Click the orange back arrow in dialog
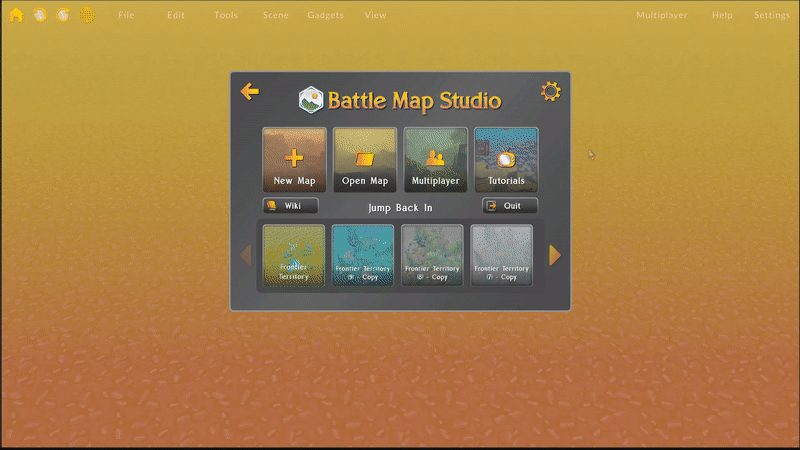 point(249,91)
